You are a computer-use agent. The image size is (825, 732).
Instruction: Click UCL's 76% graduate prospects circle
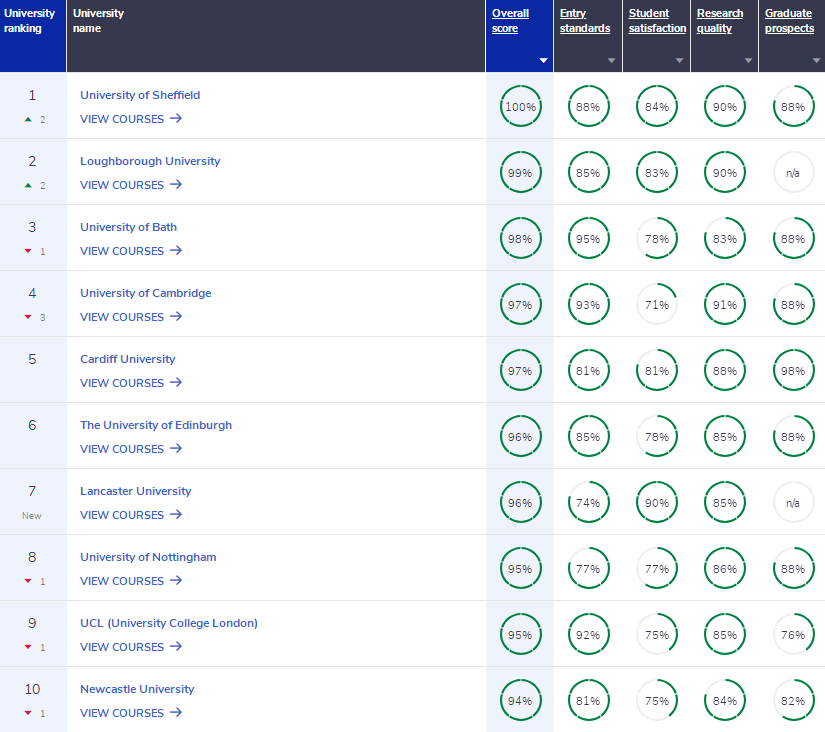pyautogui.click(x=793, y=634)
